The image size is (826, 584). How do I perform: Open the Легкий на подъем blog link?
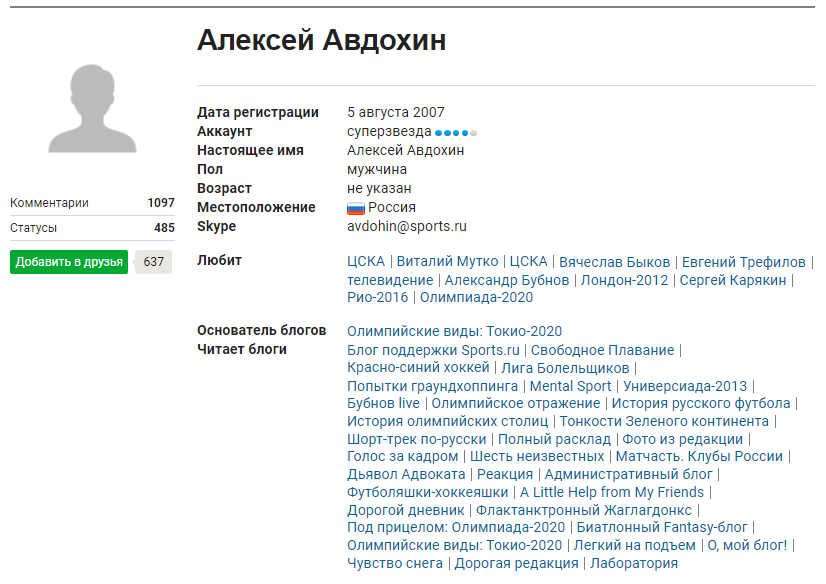[634, 545]
